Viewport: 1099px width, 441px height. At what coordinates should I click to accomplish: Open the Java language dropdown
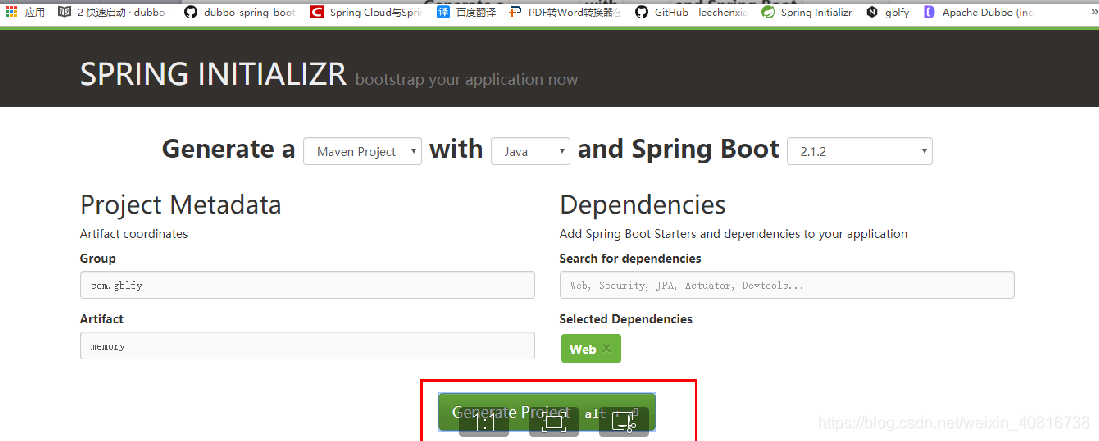(x=531, y=151)
